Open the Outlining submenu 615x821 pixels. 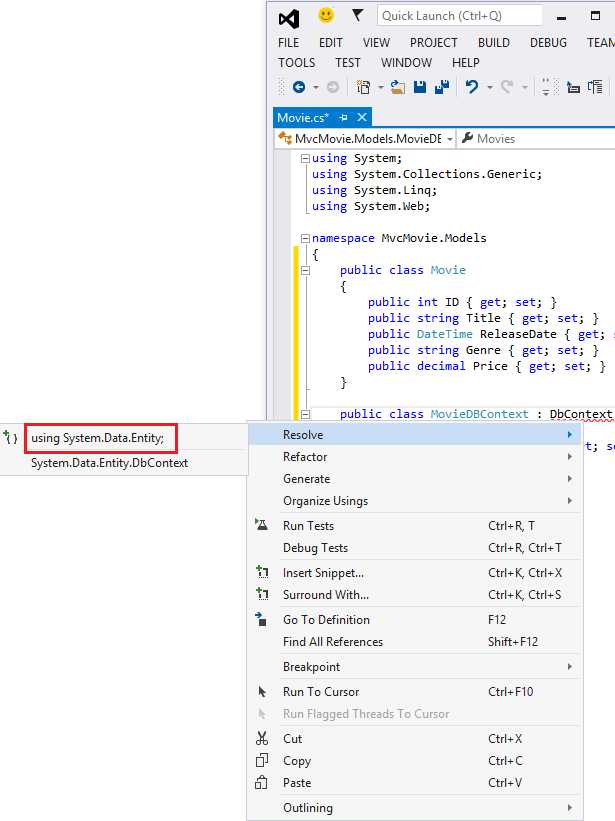(x=415, y=808)
